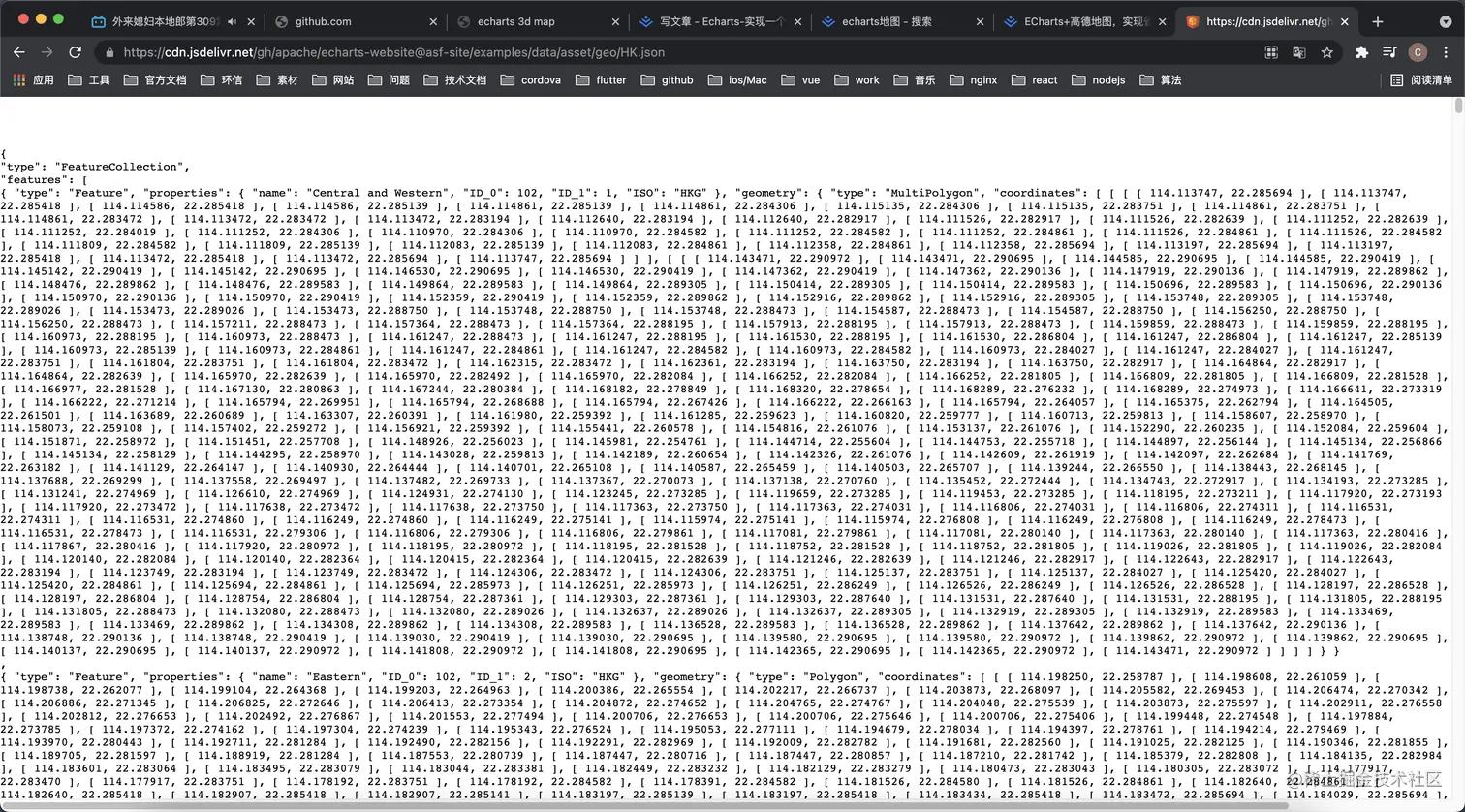The height and width of the screenshot is (812, 1465).
Task: Open the Extensions puzzle icon
Action: coord(1361,52)
